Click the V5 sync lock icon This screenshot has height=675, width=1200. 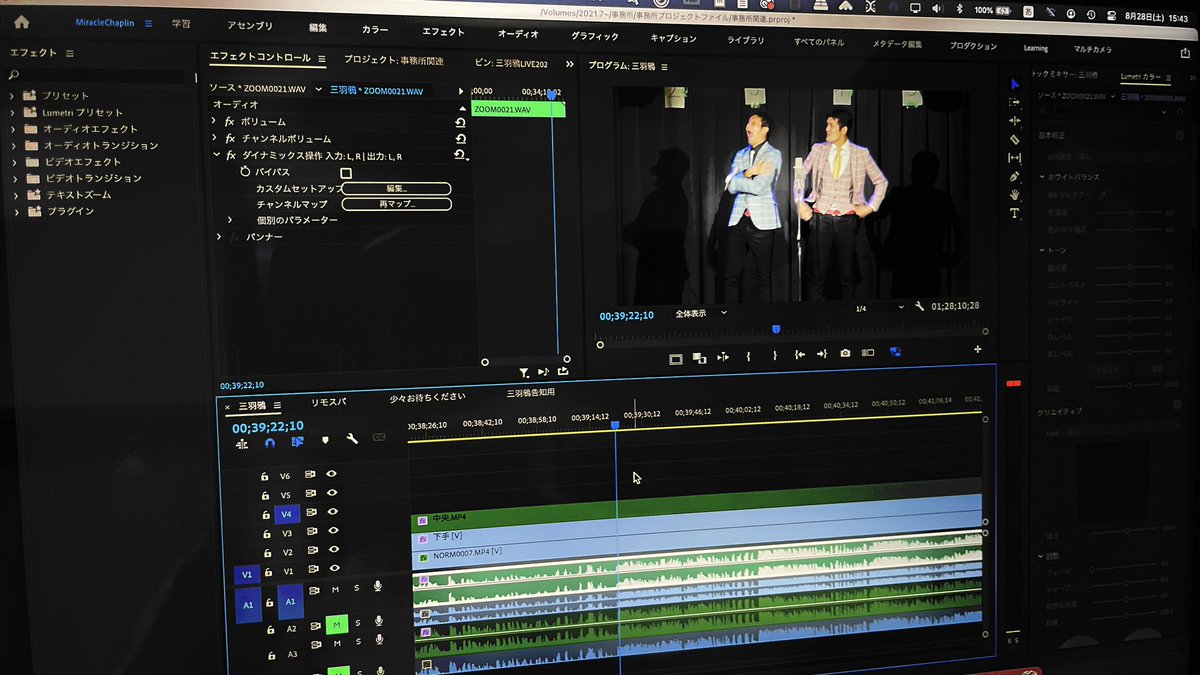(310, 494)
